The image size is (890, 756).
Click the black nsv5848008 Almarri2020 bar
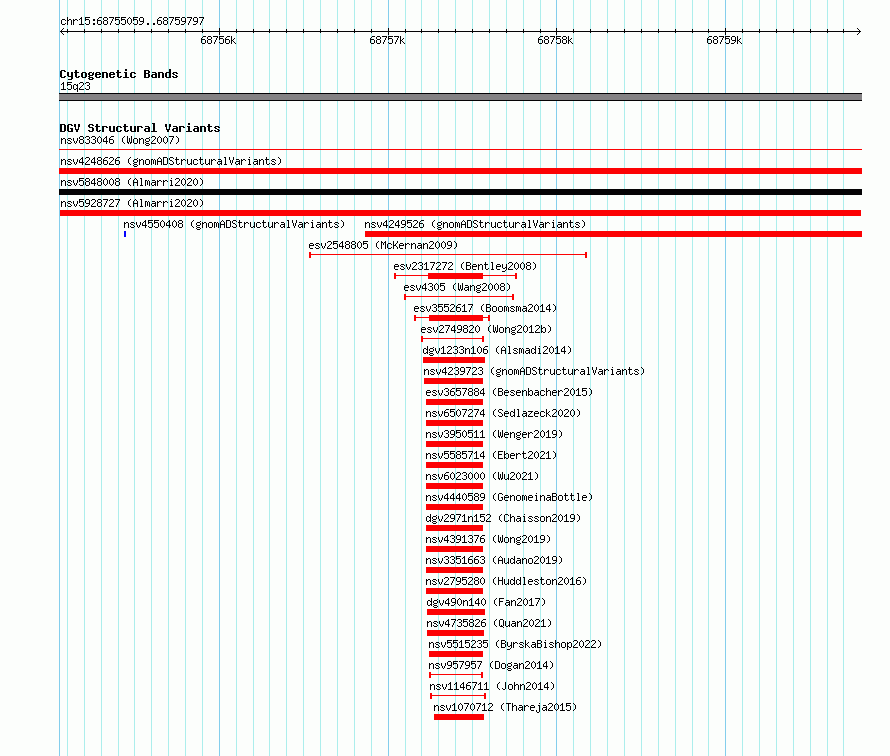point(460,192)
